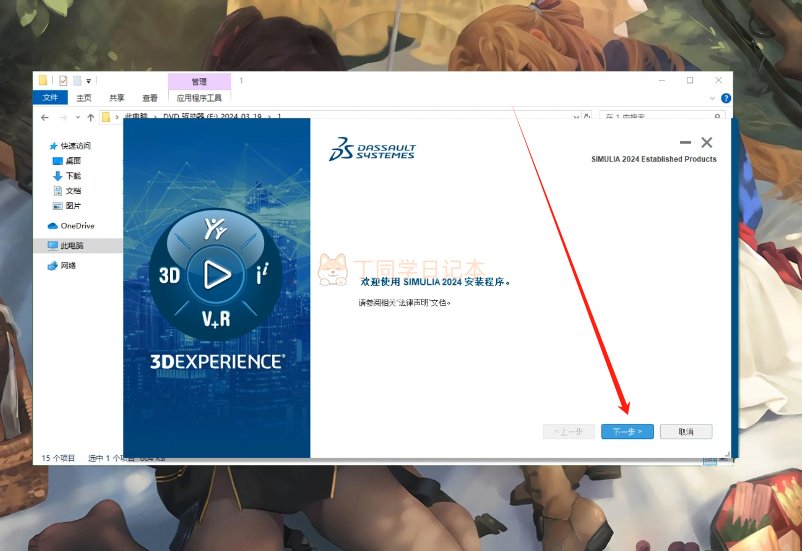Switch to the 主页 (Home) ribbon tab

tap(84, 98)
